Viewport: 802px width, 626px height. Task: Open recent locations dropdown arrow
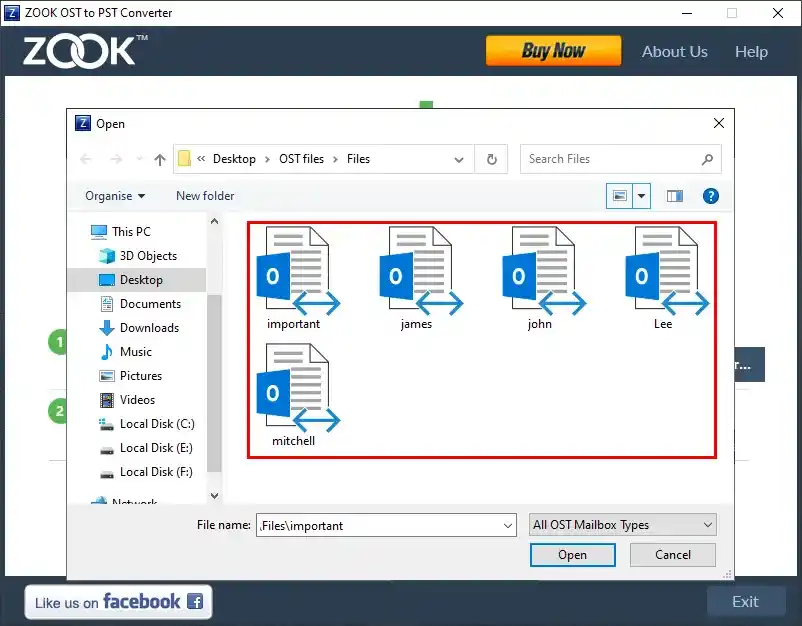click(139, 160)
